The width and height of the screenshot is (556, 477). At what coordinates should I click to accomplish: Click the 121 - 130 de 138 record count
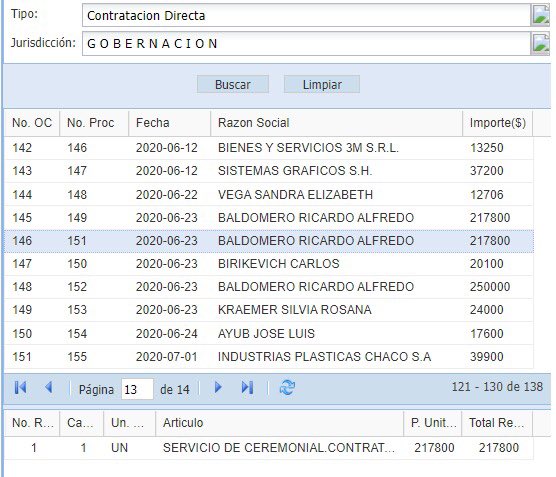coord(497,387)
